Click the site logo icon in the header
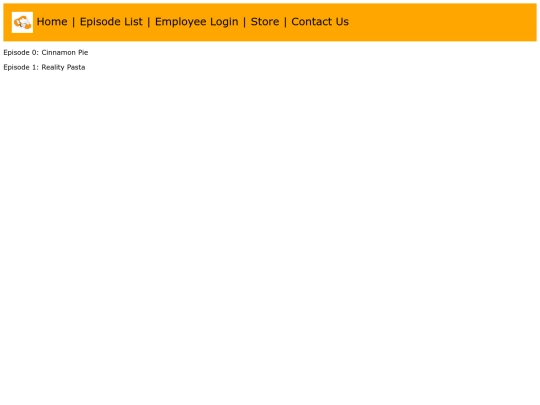 (22, 22)
